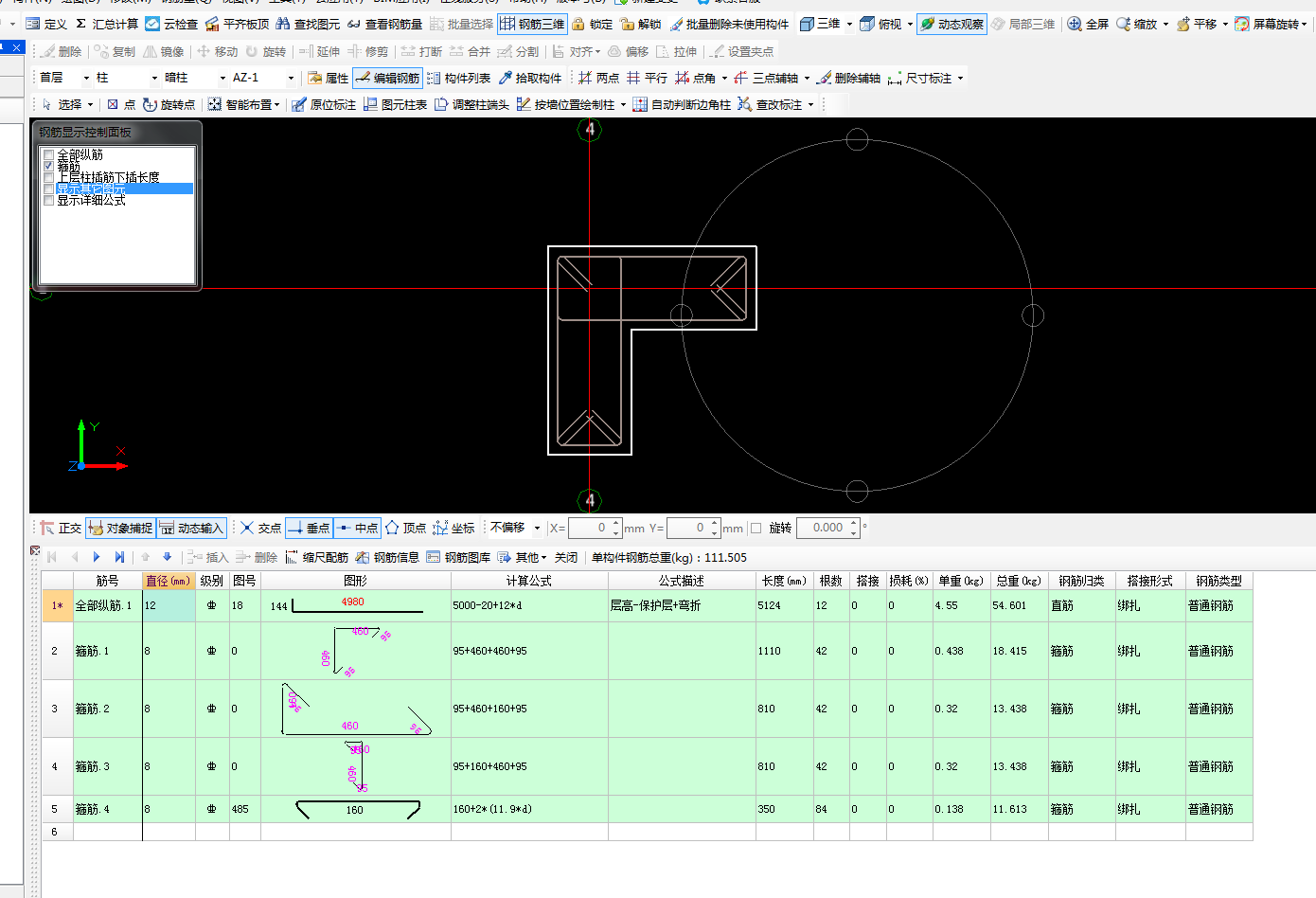This screenshot has height=898, width=1316.
Task: Activate 动态观察 orbit tool
Action: (951, 24)
